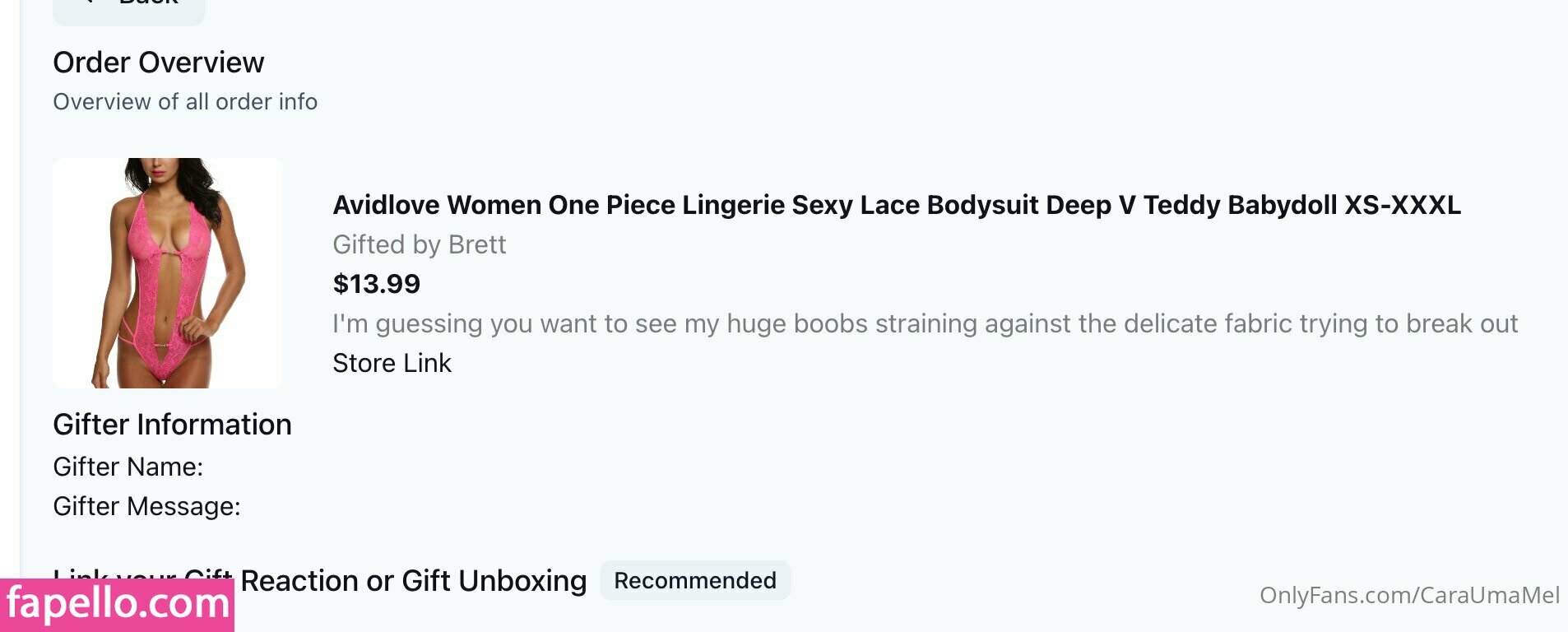Click the pink lingerie product thumbnail
This screenshot has width=1568, height=632.
(x=168, y=273)
